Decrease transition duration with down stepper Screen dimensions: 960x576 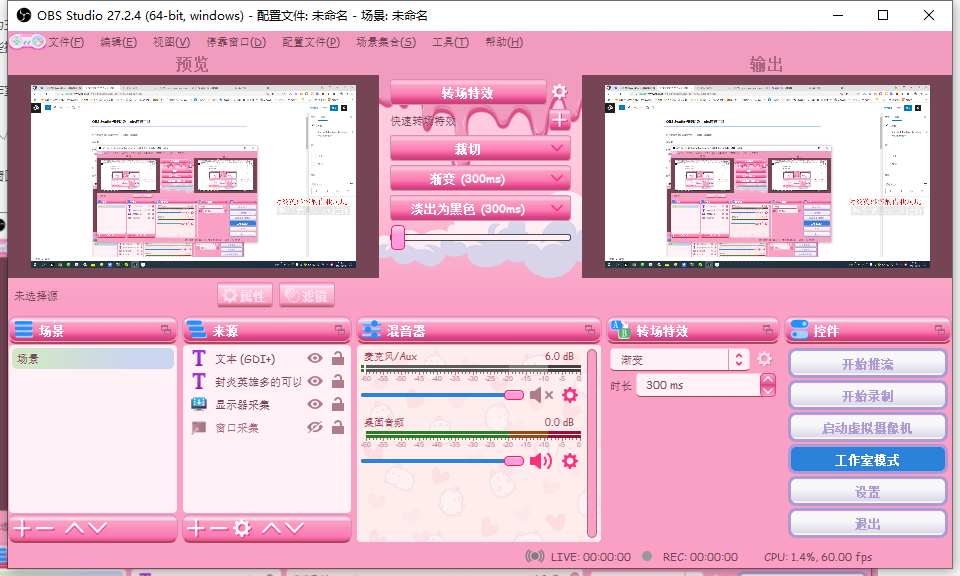click(768, 391)
